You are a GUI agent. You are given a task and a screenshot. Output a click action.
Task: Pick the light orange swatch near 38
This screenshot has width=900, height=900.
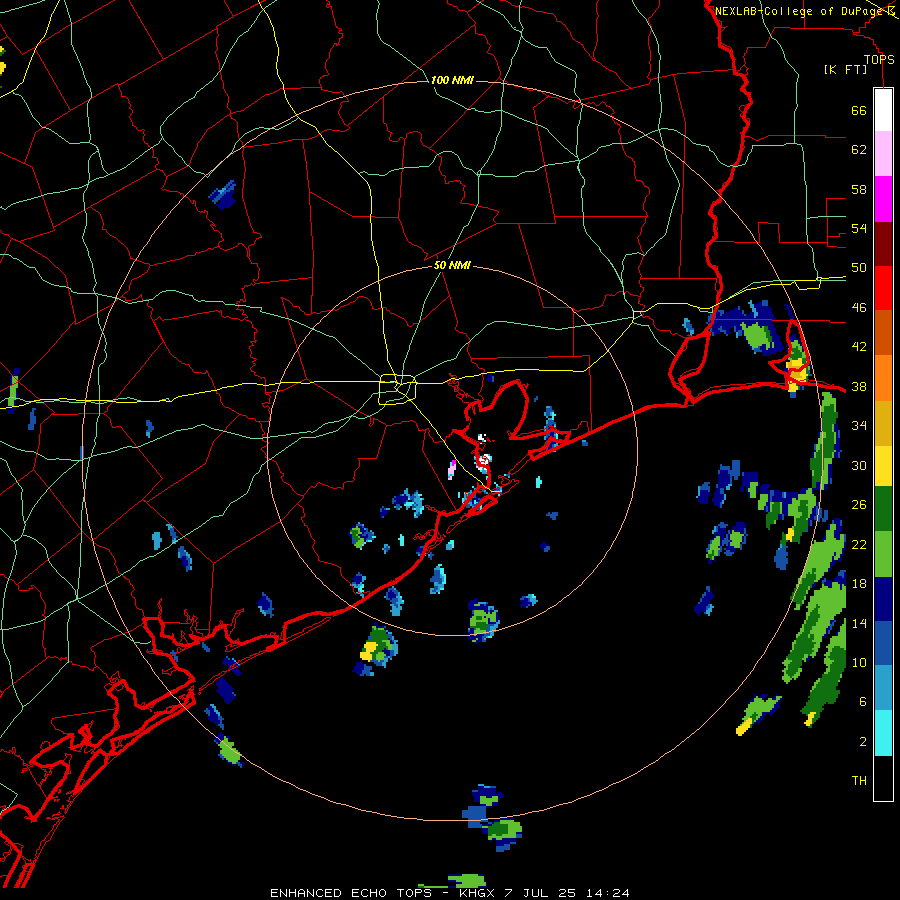click(x=883, y=378)
